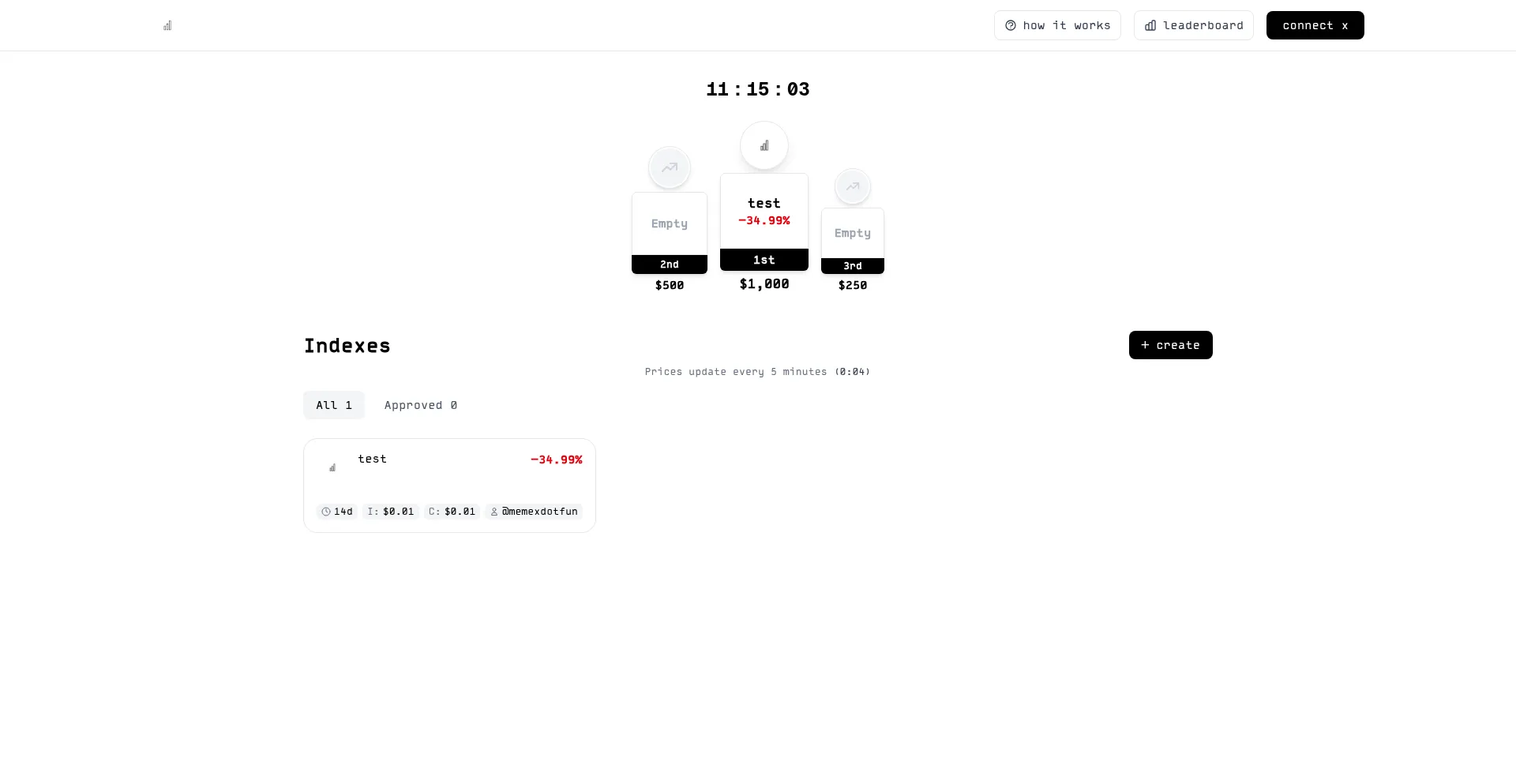This screenshot has height=784, width=1516.
Task: Click the plus icon on create button
Action: pyautogui.click(x=1145, y=345)
